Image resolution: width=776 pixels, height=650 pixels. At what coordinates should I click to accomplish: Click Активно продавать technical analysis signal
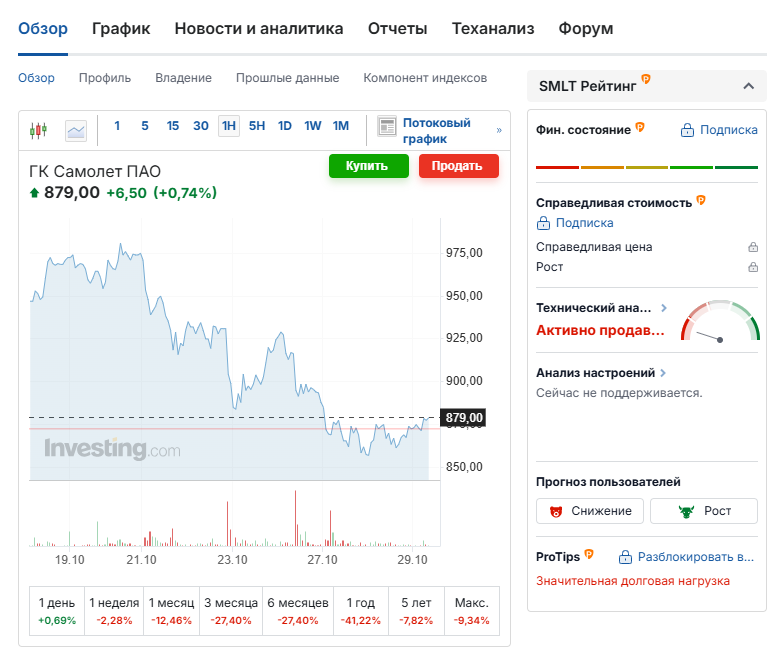click(600, 330)
